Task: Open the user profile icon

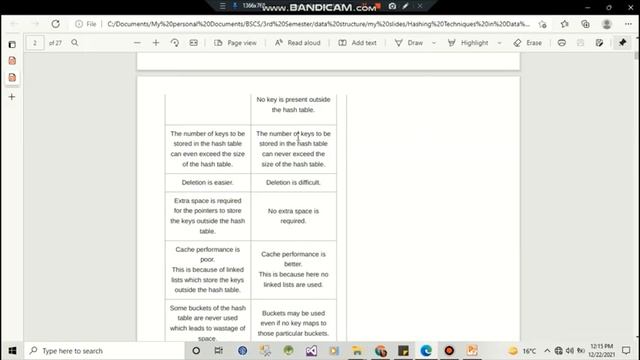Action: (x=607, y=24)
